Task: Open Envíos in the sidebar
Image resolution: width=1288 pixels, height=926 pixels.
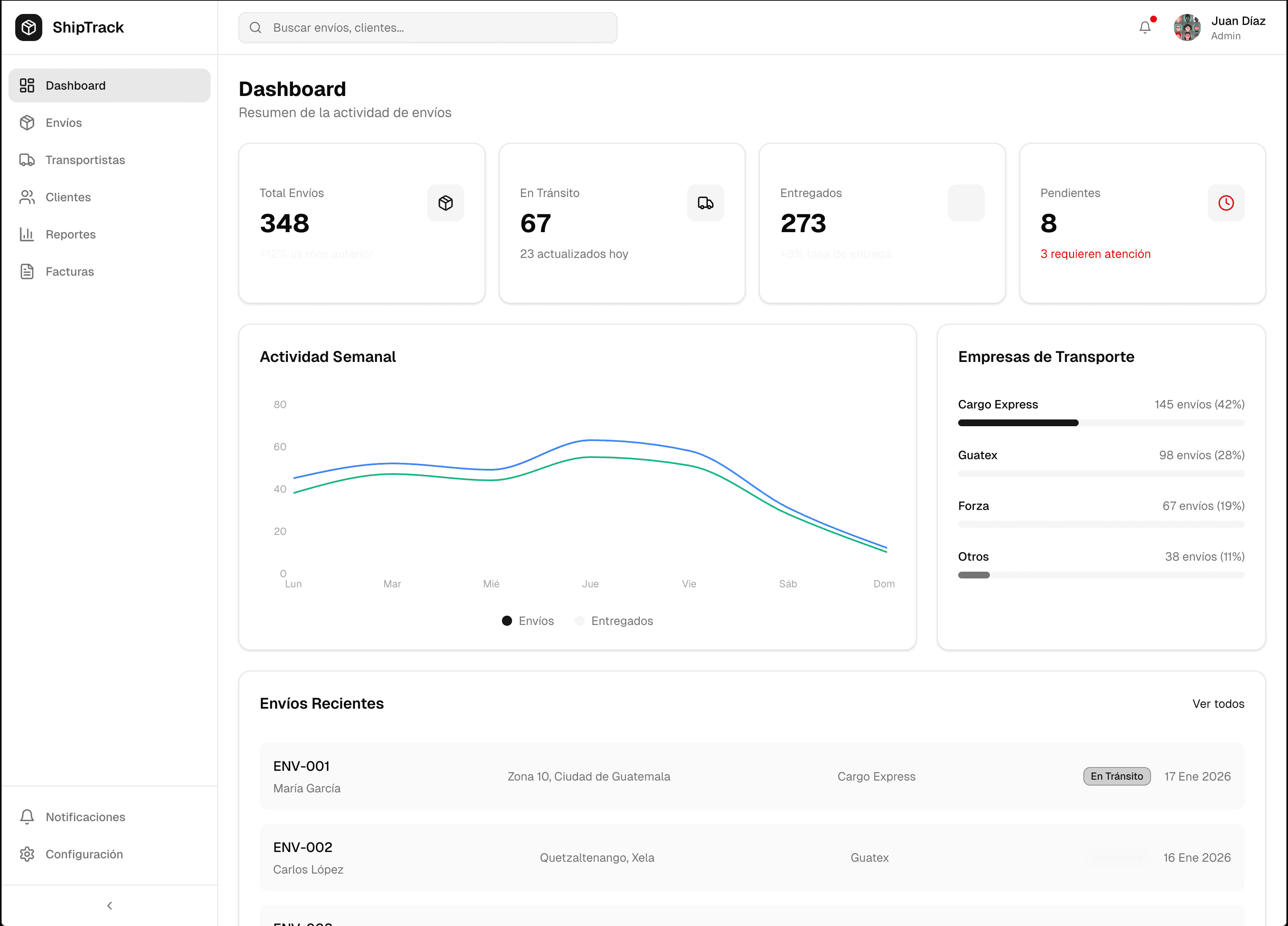Action: 110,123
